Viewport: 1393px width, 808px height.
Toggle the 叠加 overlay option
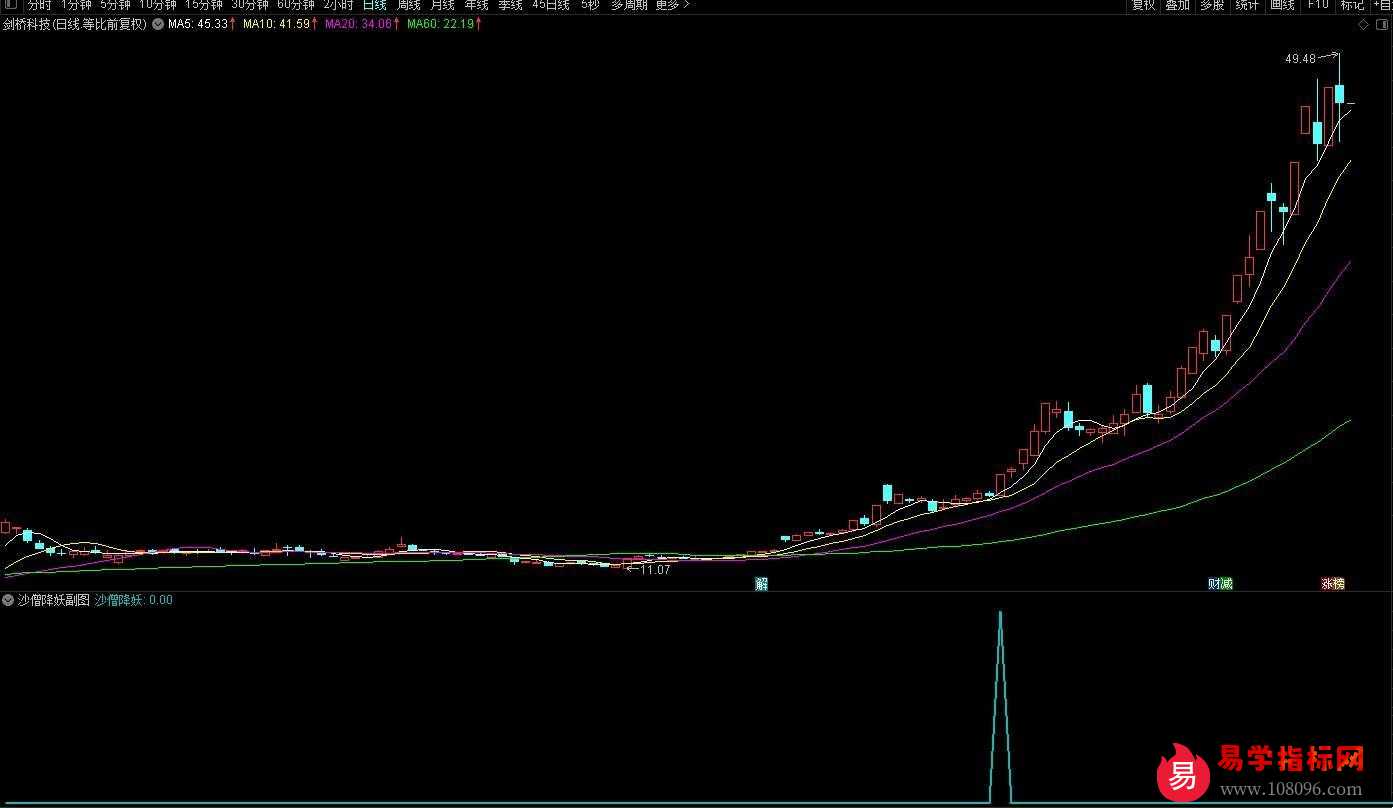(x=1177, y=5)
